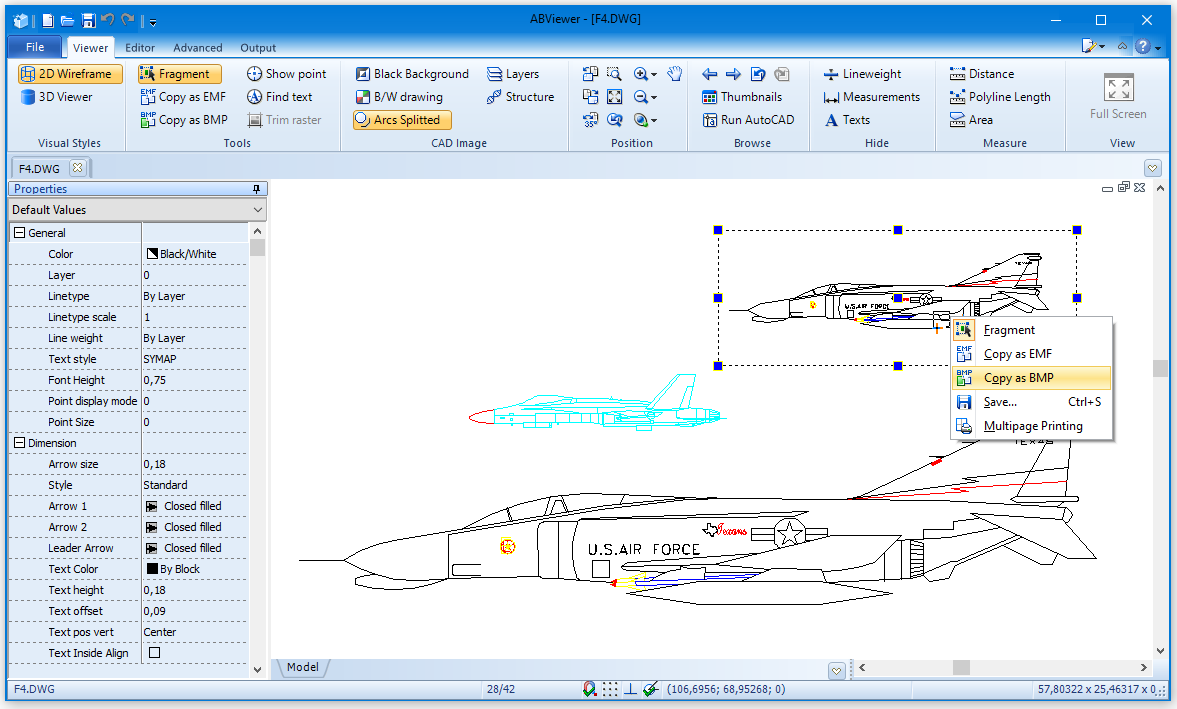Click Find text tool
Viewport: 1177px width, 709px height.
pyautogui.click(x=279, y=97)
